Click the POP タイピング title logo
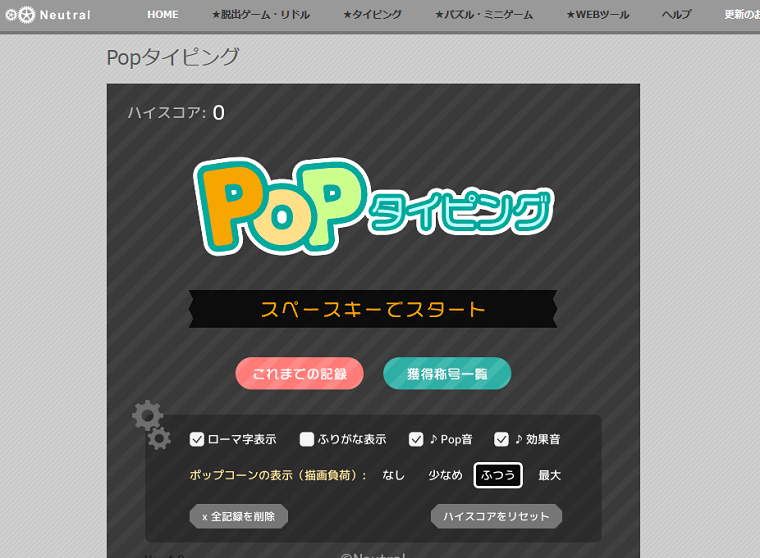 point(373,207)
